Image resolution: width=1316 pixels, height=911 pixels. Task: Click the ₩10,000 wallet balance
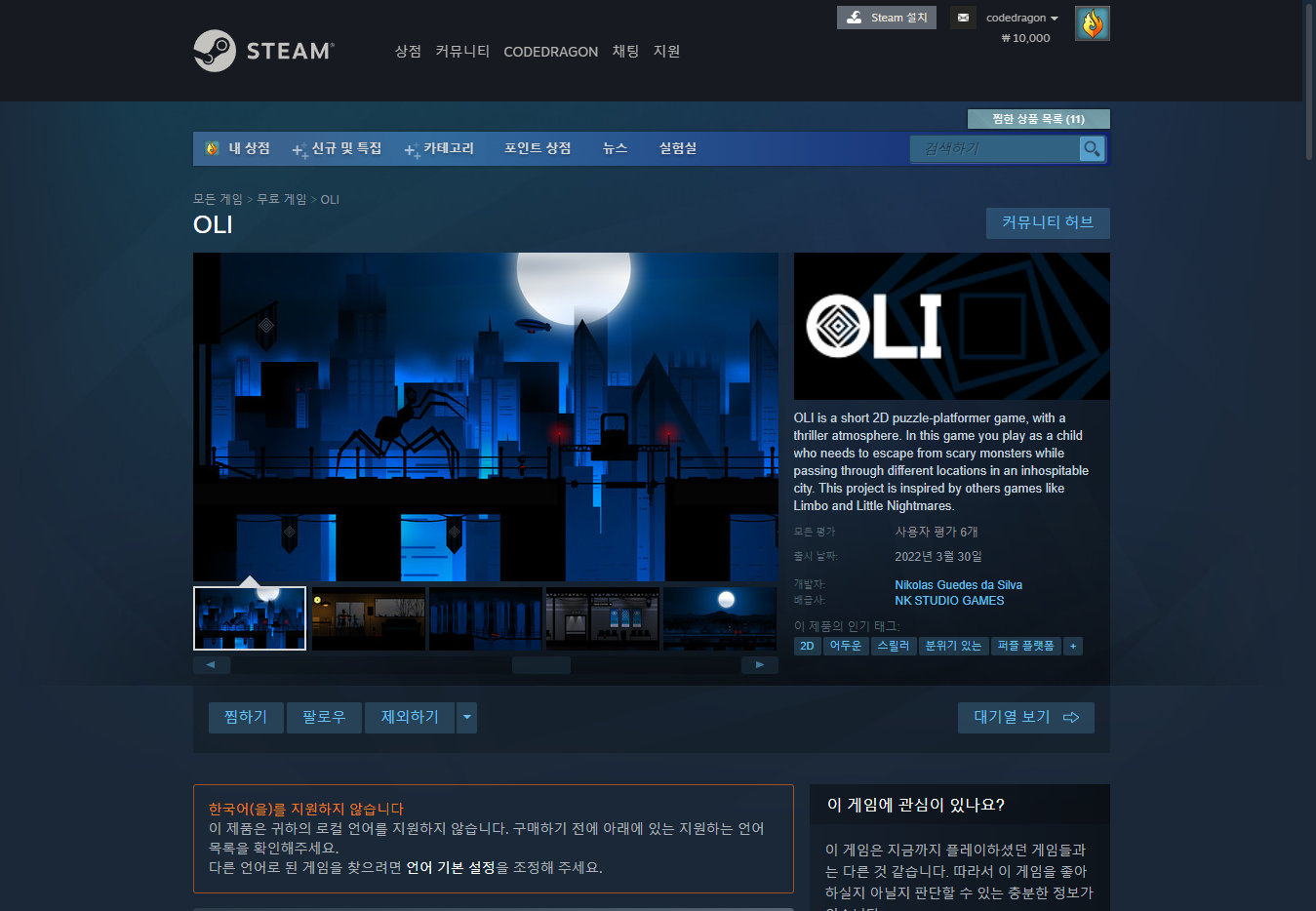click(1026, 38)
